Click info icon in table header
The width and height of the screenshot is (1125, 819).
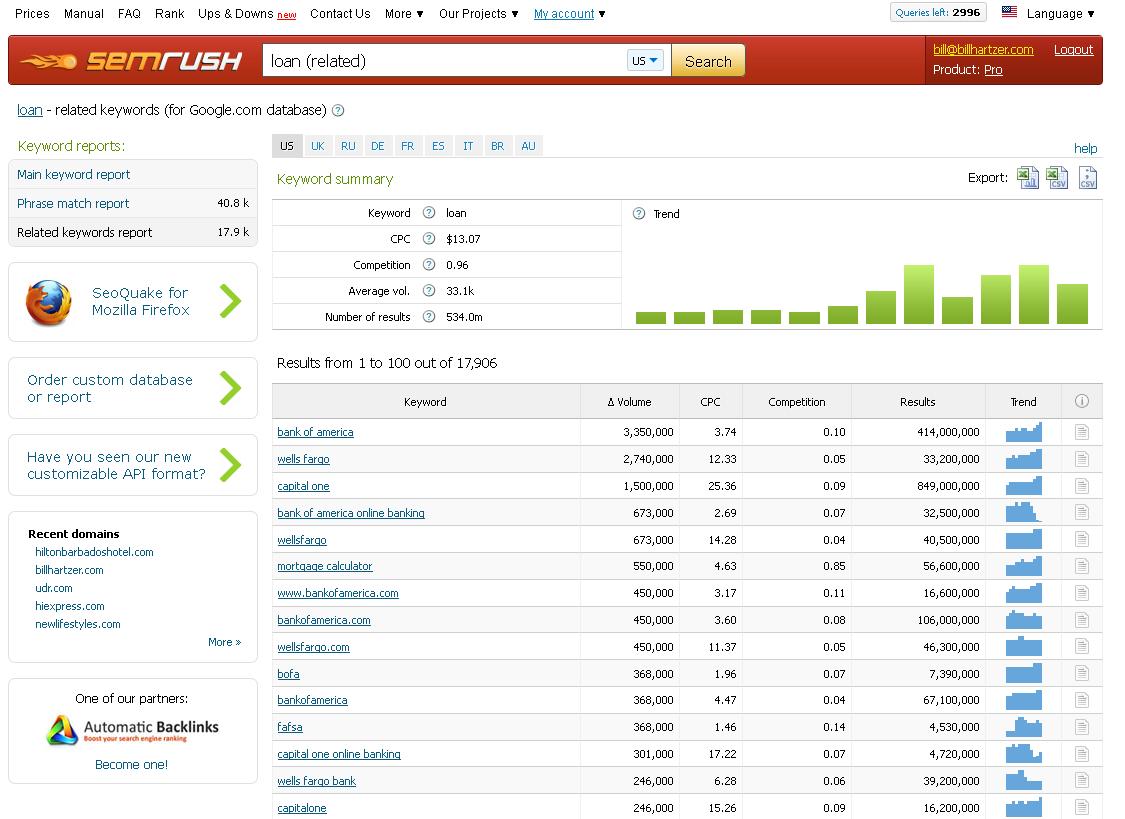point(1082,401)
